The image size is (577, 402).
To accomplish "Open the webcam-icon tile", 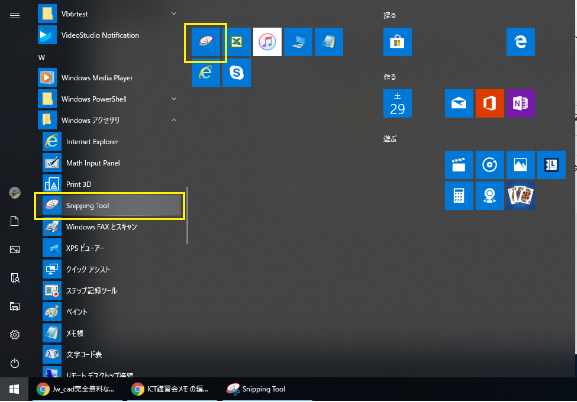I will [x=490, y=195].
